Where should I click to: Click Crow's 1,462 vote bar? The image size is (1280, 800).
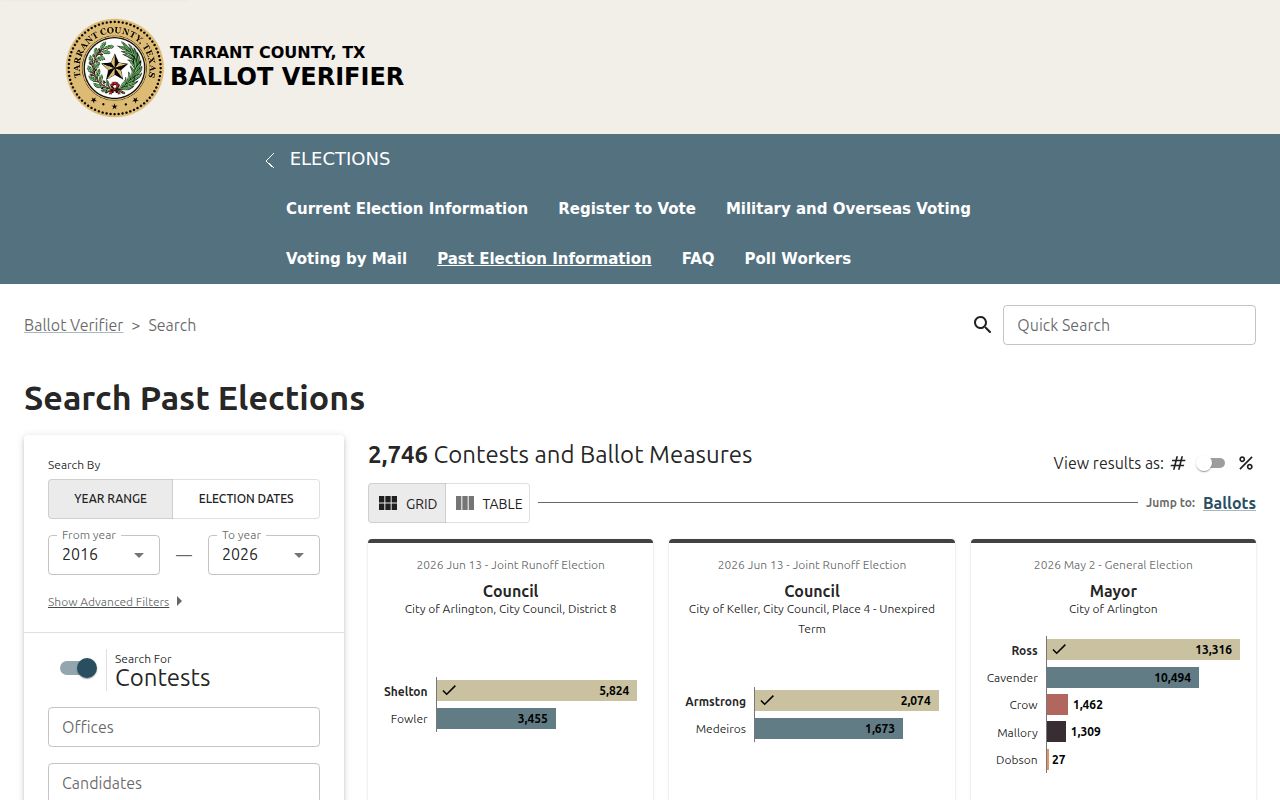tap(1057, 705)
